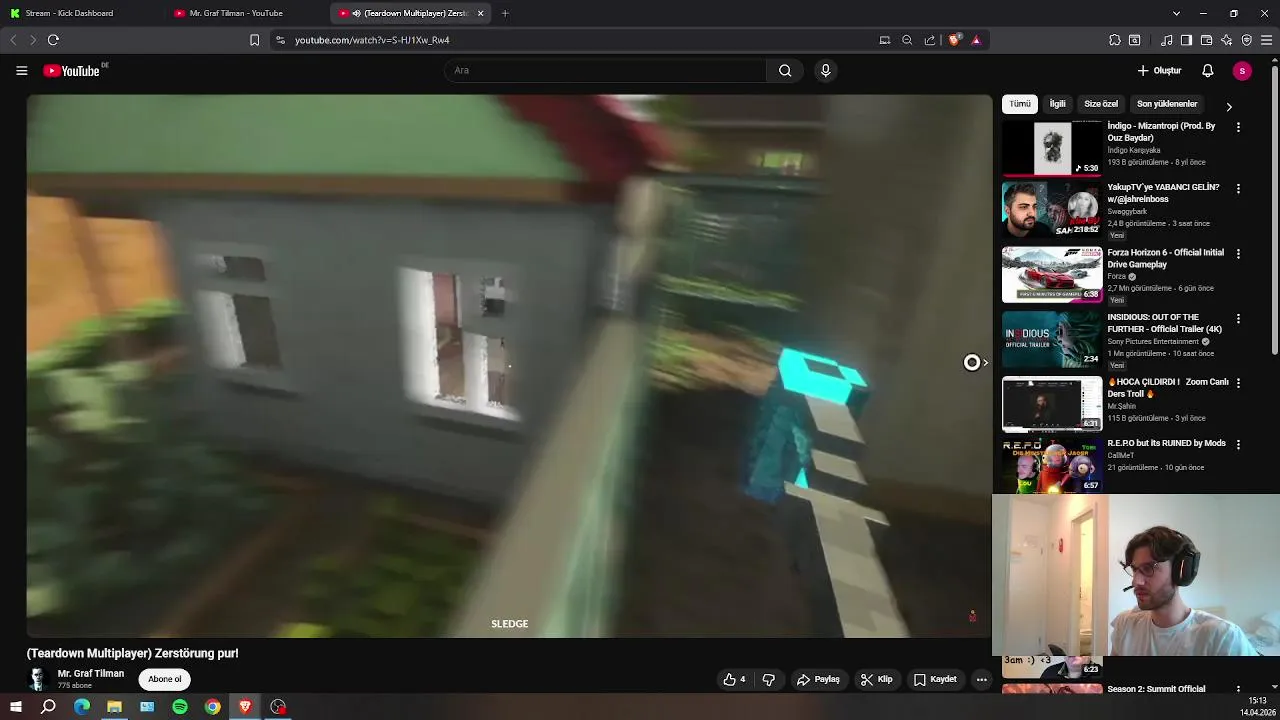Open File Explorer from the taskbar
This screenshot has width=1280, height=720.
[x=114, y=707]
